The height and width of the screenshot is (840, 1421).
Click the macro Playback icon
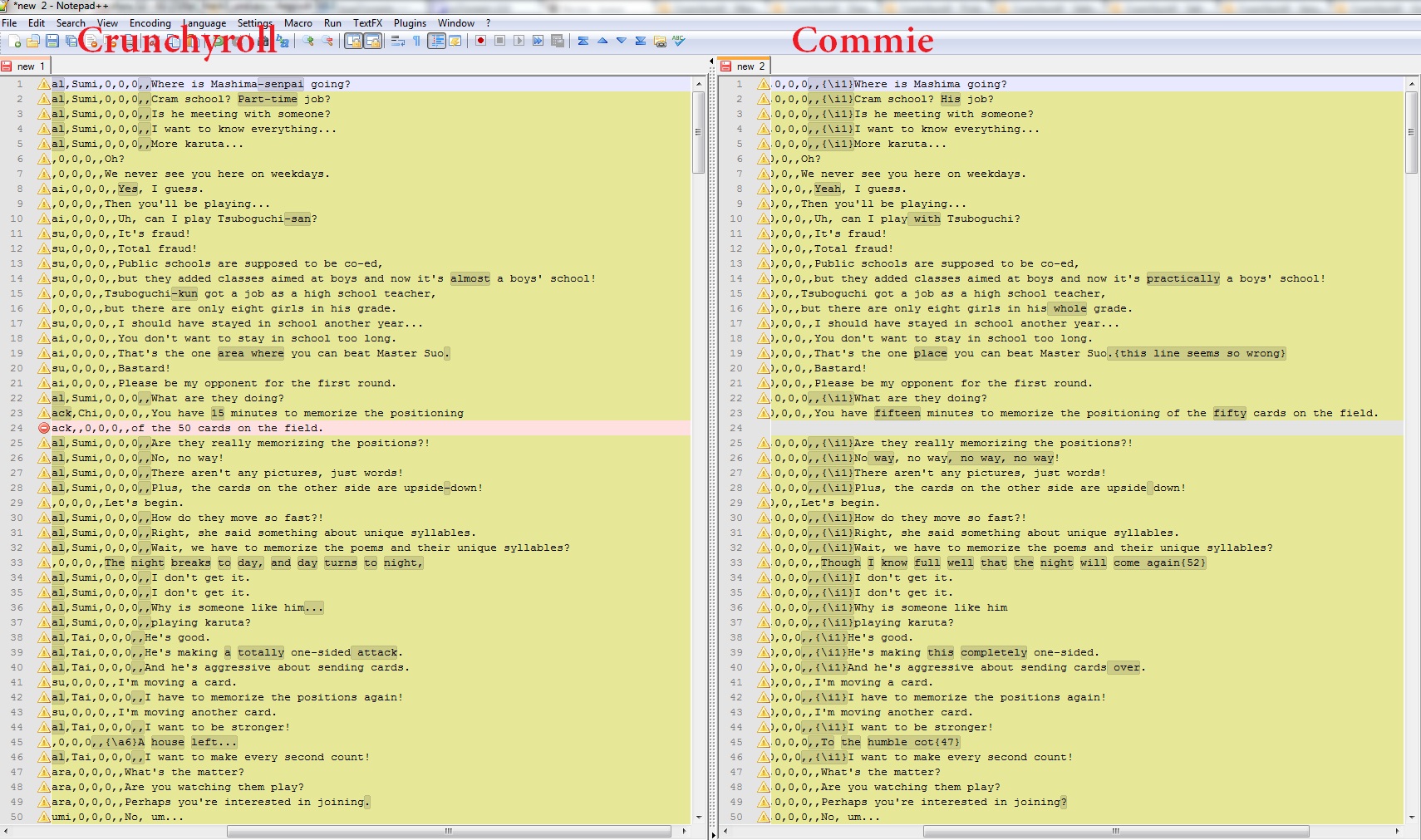click(x=519, y=41)
